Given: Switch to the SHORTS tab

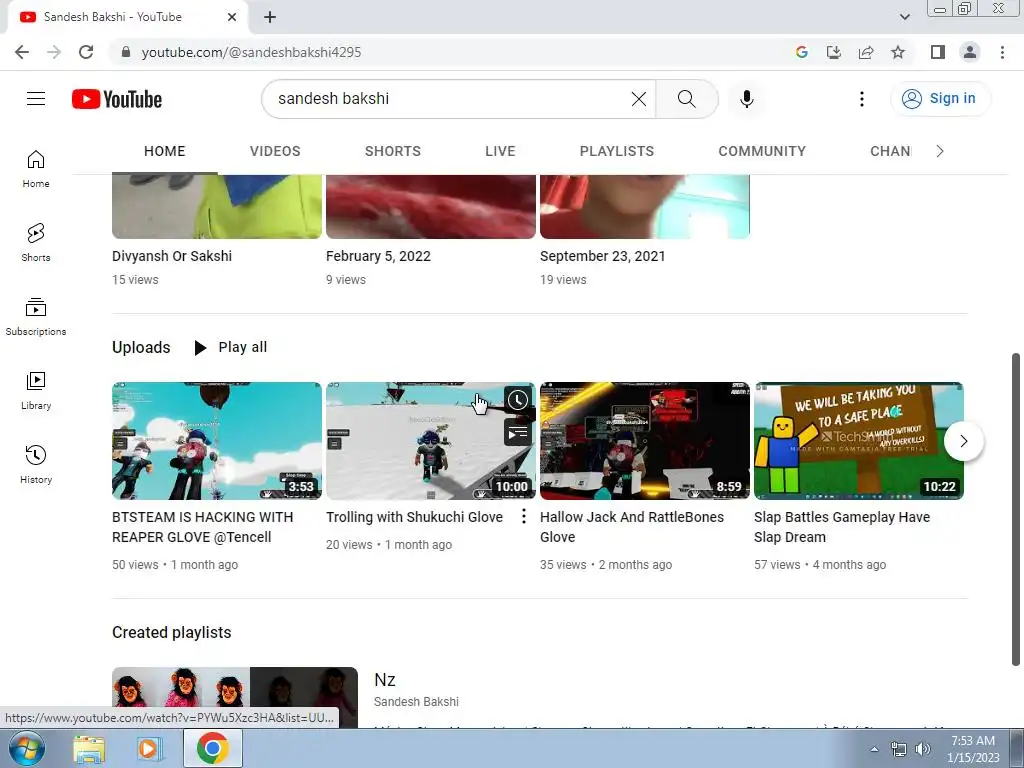Looking at the screenshot, I should tap(392, 152).
